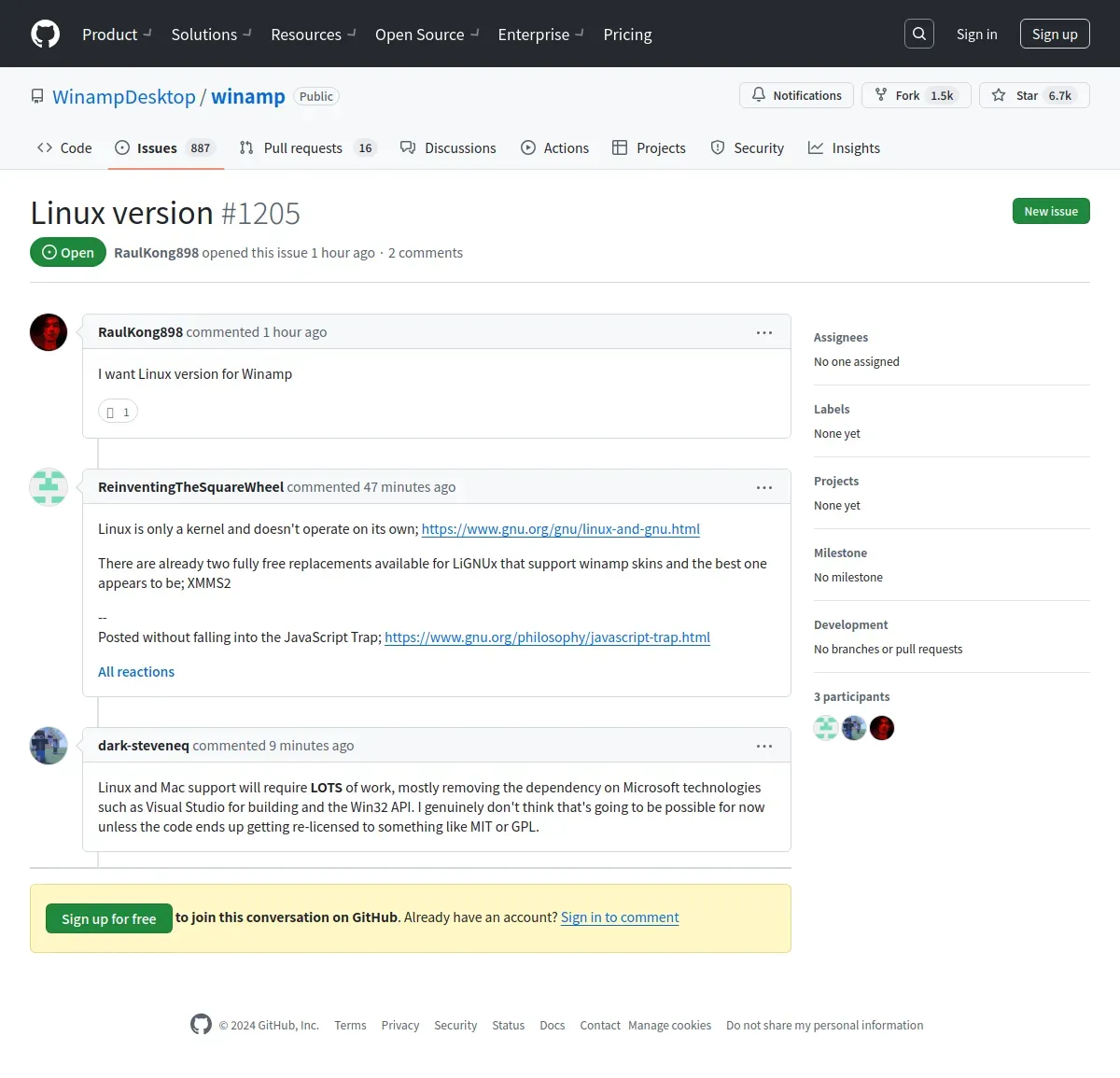1120x1078 pixels.
Task: Click the Star count 6.7k
Action: click(1059, 95)
